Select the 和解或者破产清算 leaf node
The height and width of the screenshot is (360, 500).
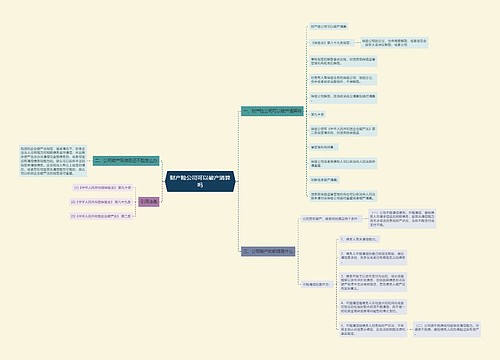(324, 180)
